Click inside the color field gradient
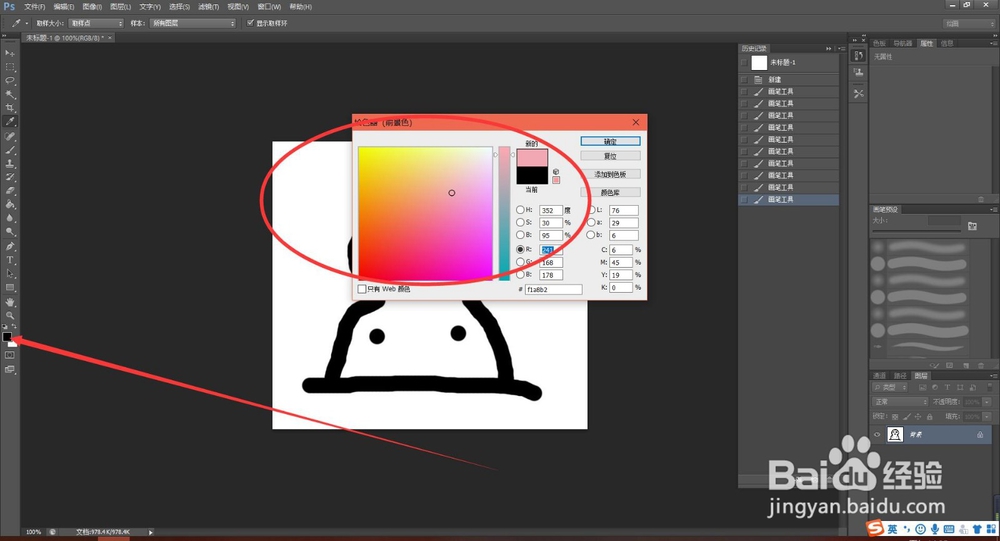1000x541 pixels. (x=425, y=213)
